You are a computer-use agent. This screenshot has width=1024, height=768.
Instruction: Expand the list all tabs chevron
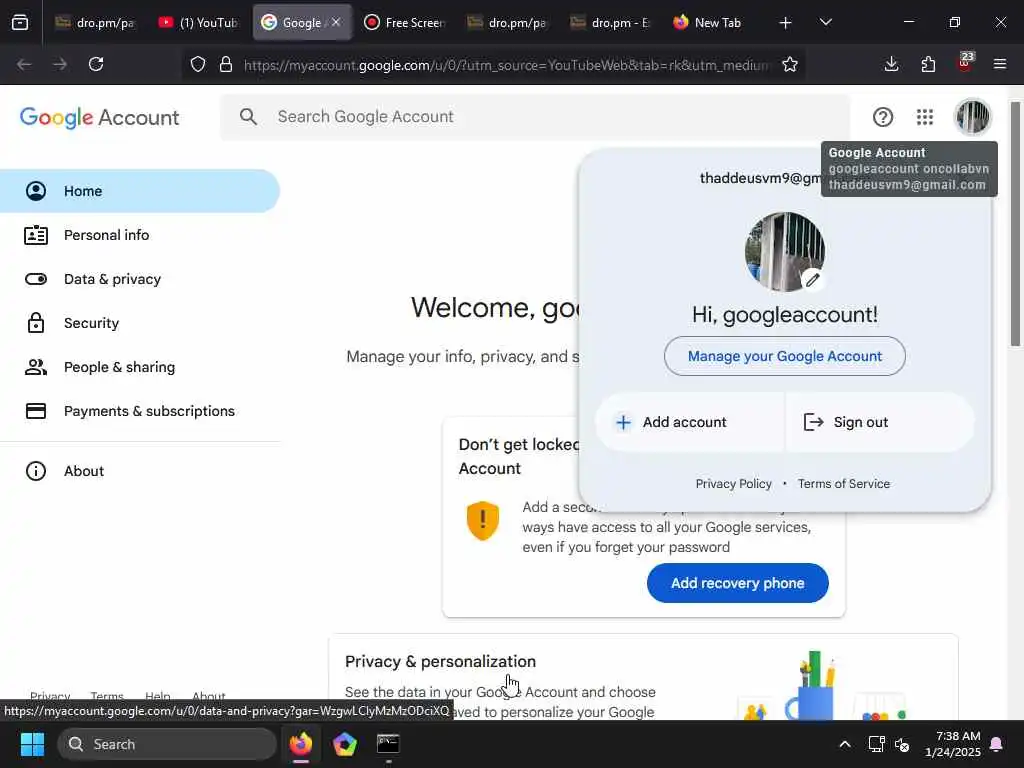pyautogui.click(x=826, y=22)
